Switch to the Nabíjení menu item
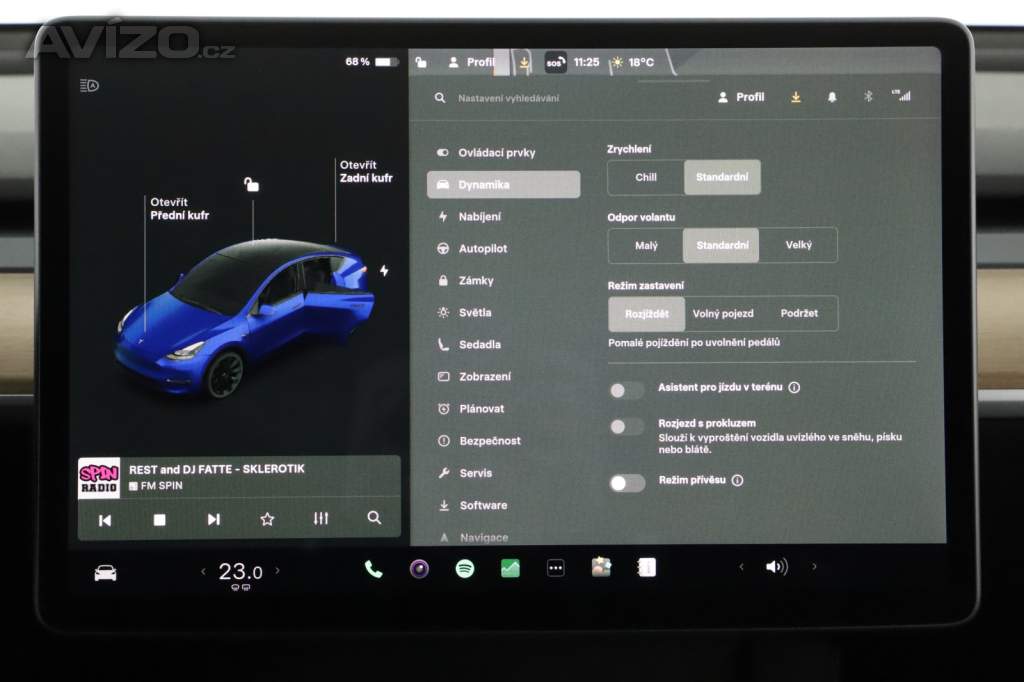Image resolution: width=1024 pixels, height=682 pixels. 480,216
